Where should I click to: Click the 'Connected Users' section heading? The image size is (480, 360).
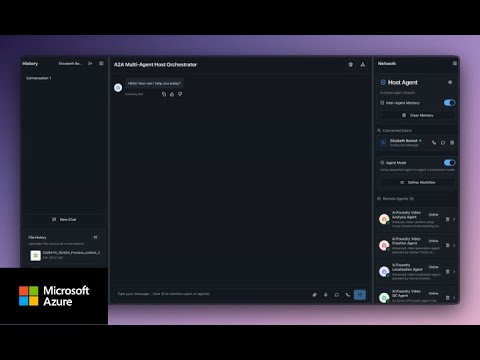click(x=397, y=131)
